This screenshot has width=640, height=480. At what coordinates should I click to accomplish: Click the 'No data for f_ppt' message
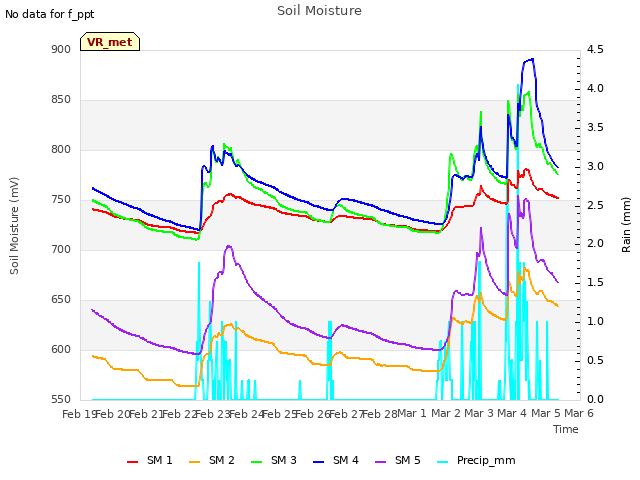click(x=49, y=14)
